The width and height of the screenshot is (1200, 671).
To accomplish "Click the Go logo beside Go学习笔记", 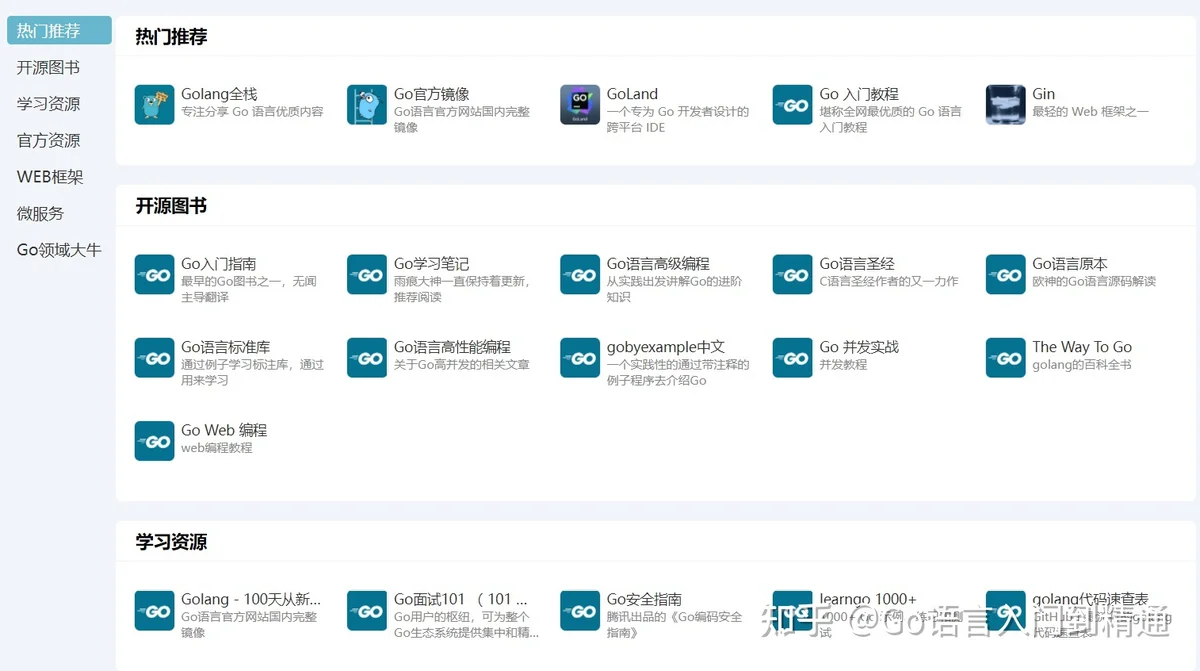I will [x=367, y=275].
